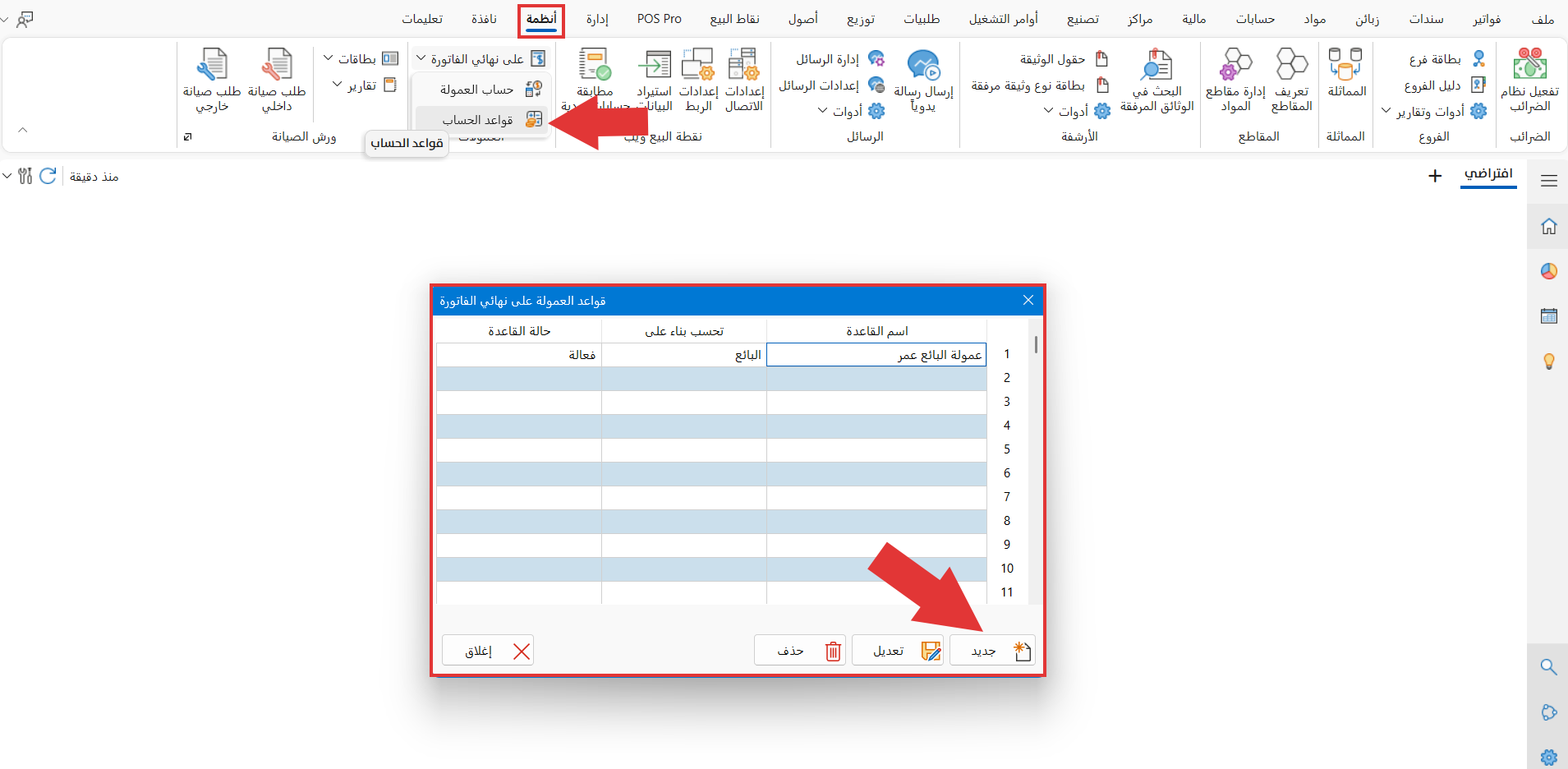
Task: Open بطاقة نوع وثيقة مرفقة
Action: tap(1040, 85)
